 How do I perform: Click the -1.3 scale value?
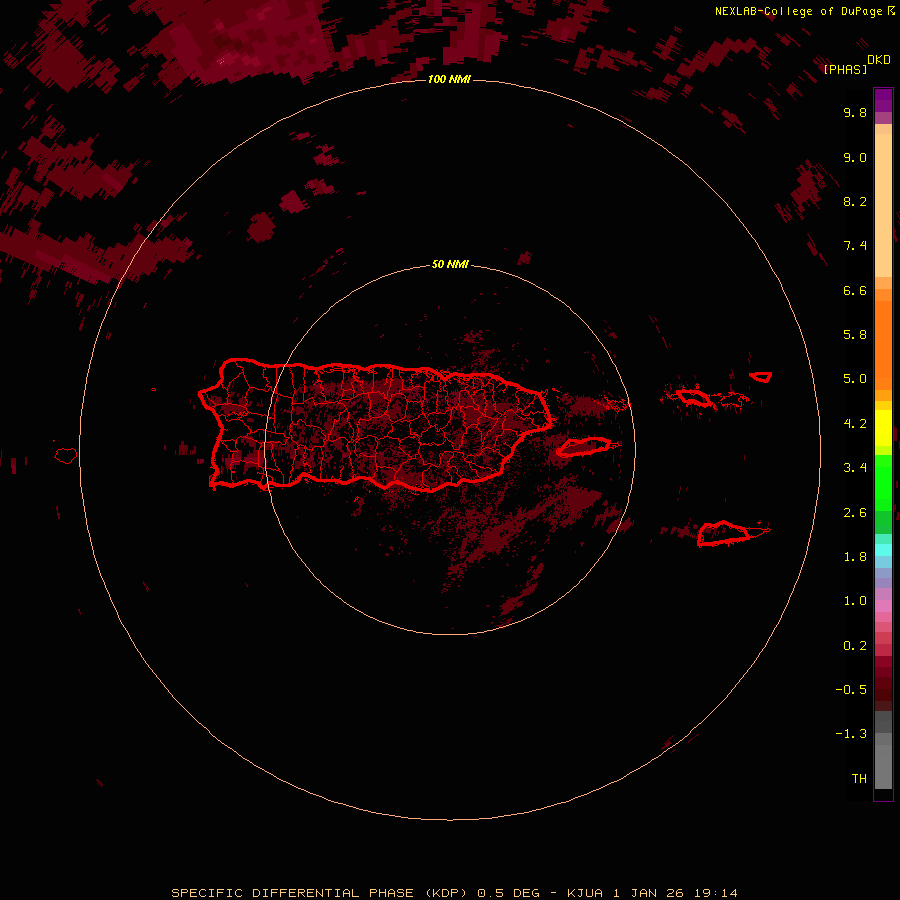click(851, 734)
